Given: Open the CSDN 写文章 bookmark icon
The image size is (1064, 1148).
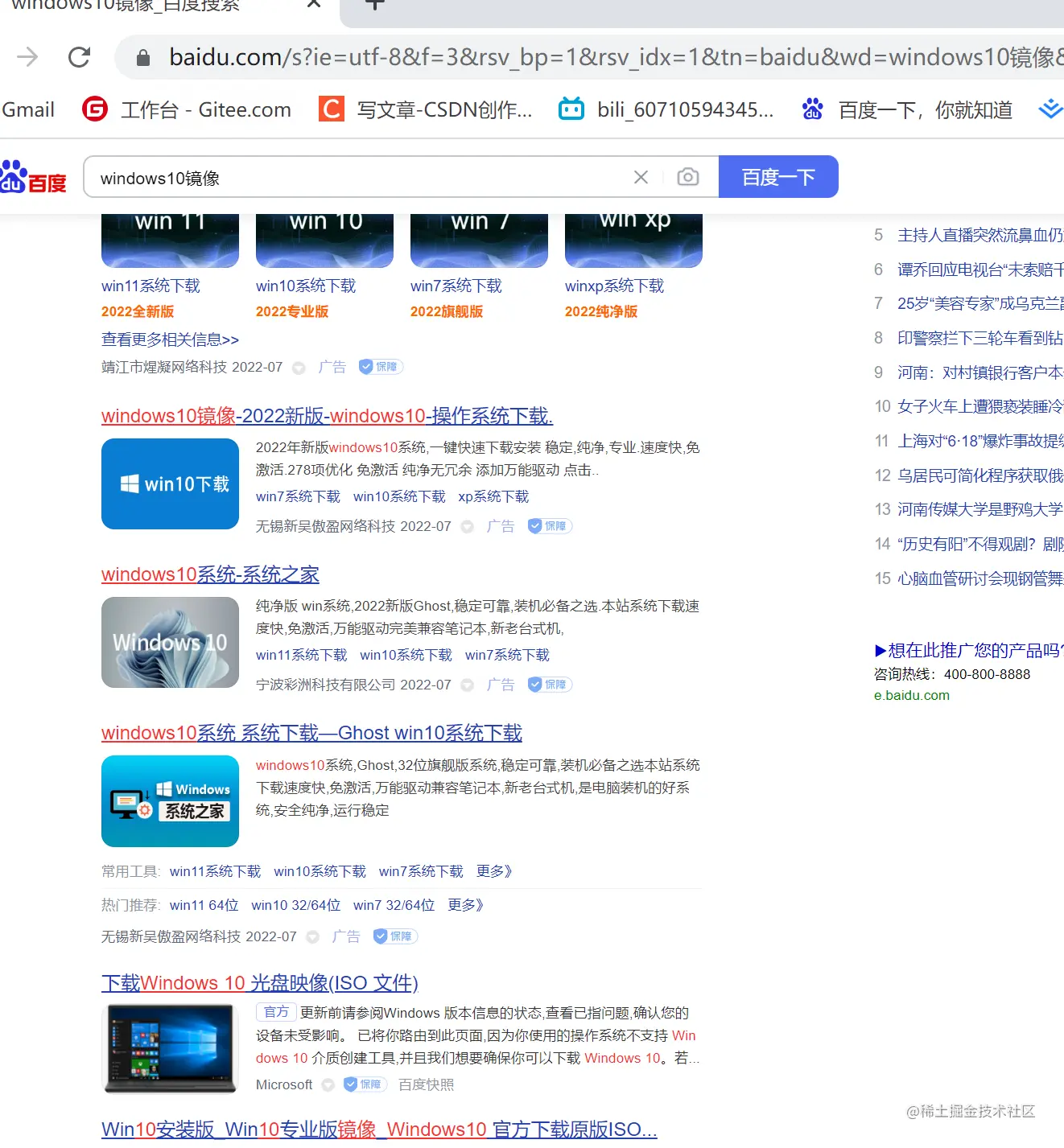Looking at the screenshot, I should click(332, 109).
